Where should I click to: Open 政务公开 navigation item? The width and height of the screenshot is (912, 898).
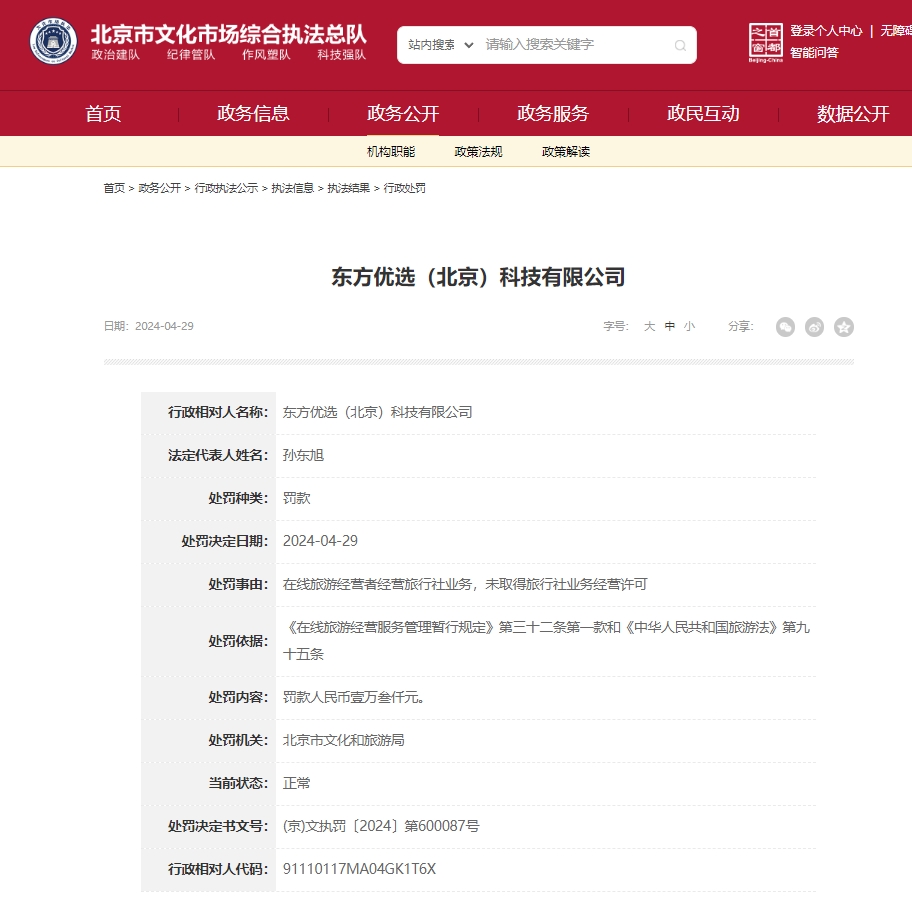(403, 113)
